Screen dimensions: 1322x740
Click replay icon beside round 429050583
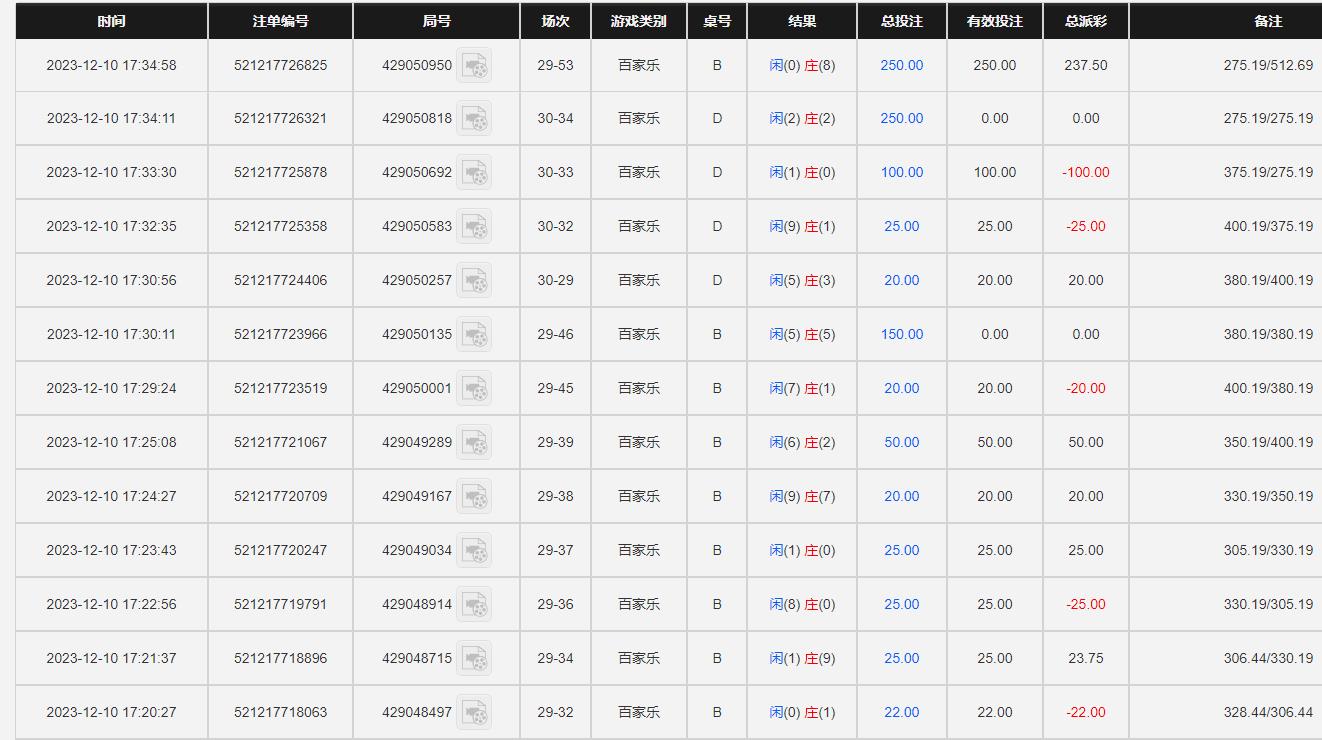(x=474, y=227)
